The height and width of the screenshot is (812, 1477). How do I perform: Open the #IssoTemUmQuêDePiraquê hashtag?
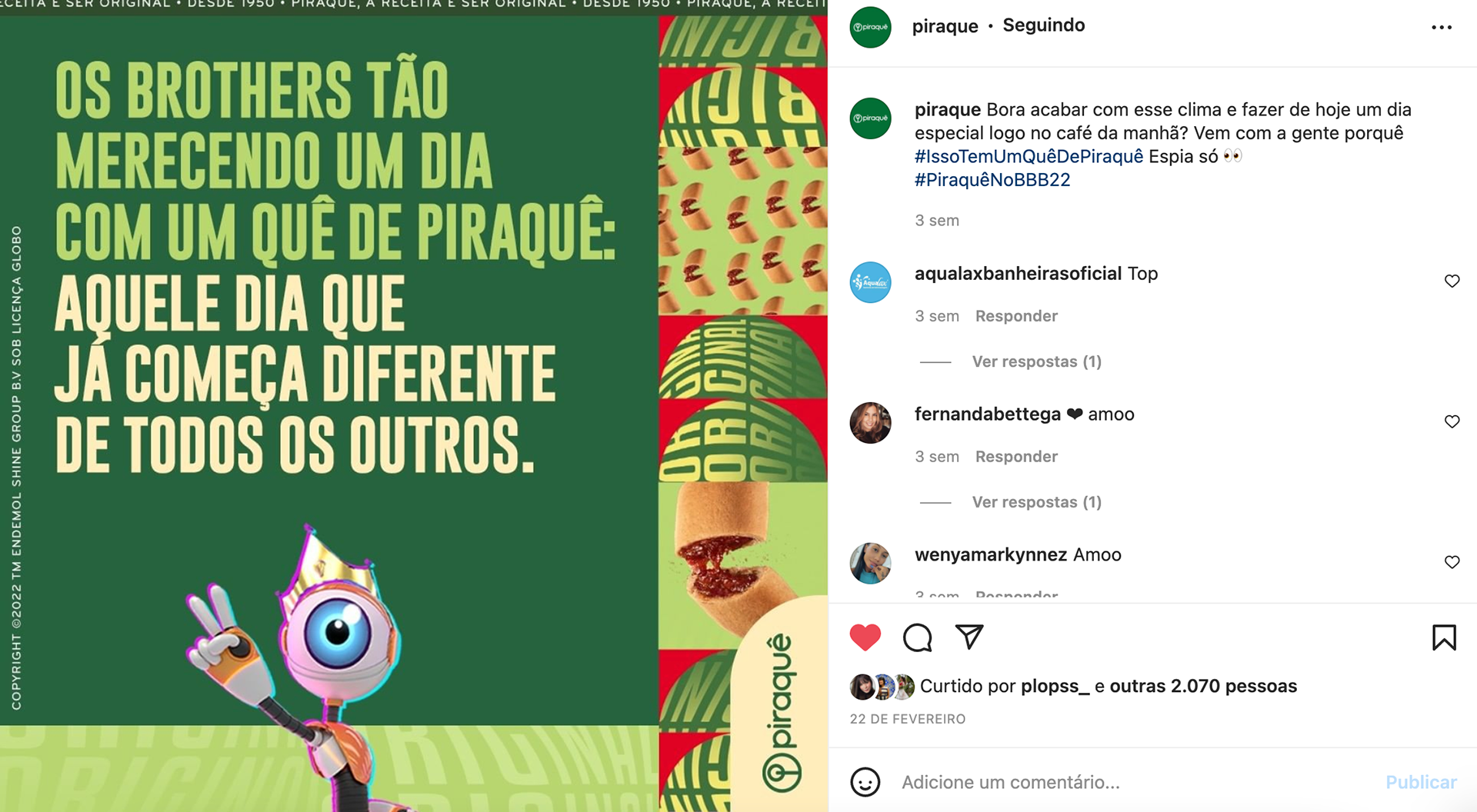pyautogui.click(x=1029, y=157)
